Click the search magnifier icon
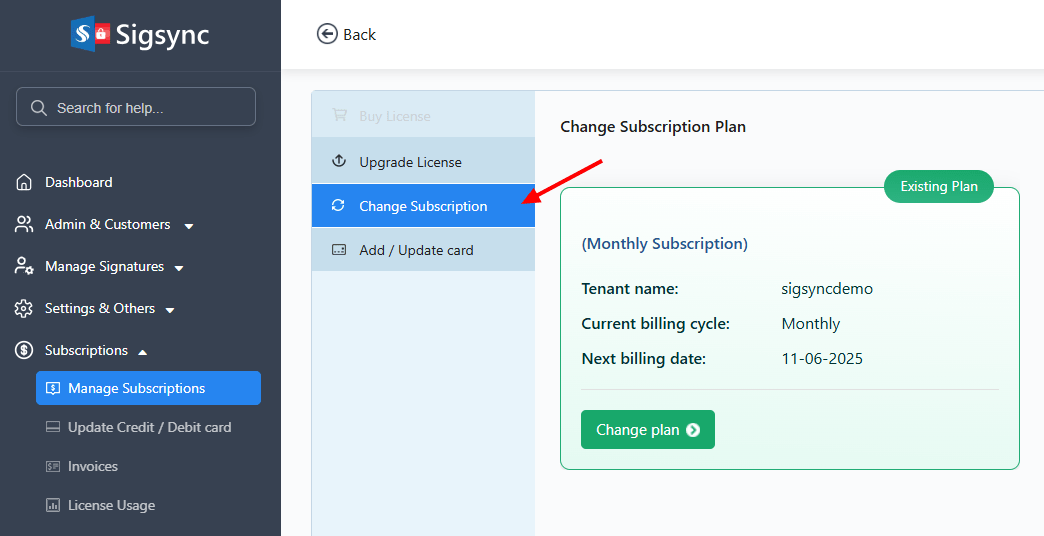This screenshot has width=1044, height=536. pos(39,108)
